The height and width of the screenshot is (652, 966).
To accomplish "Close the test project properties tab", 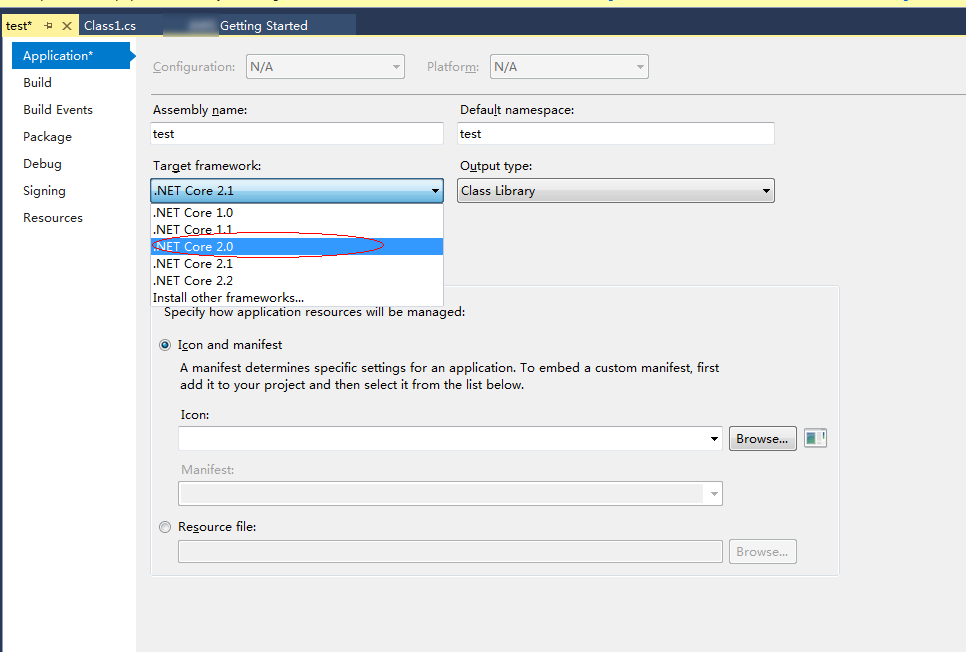I will 67,26.
